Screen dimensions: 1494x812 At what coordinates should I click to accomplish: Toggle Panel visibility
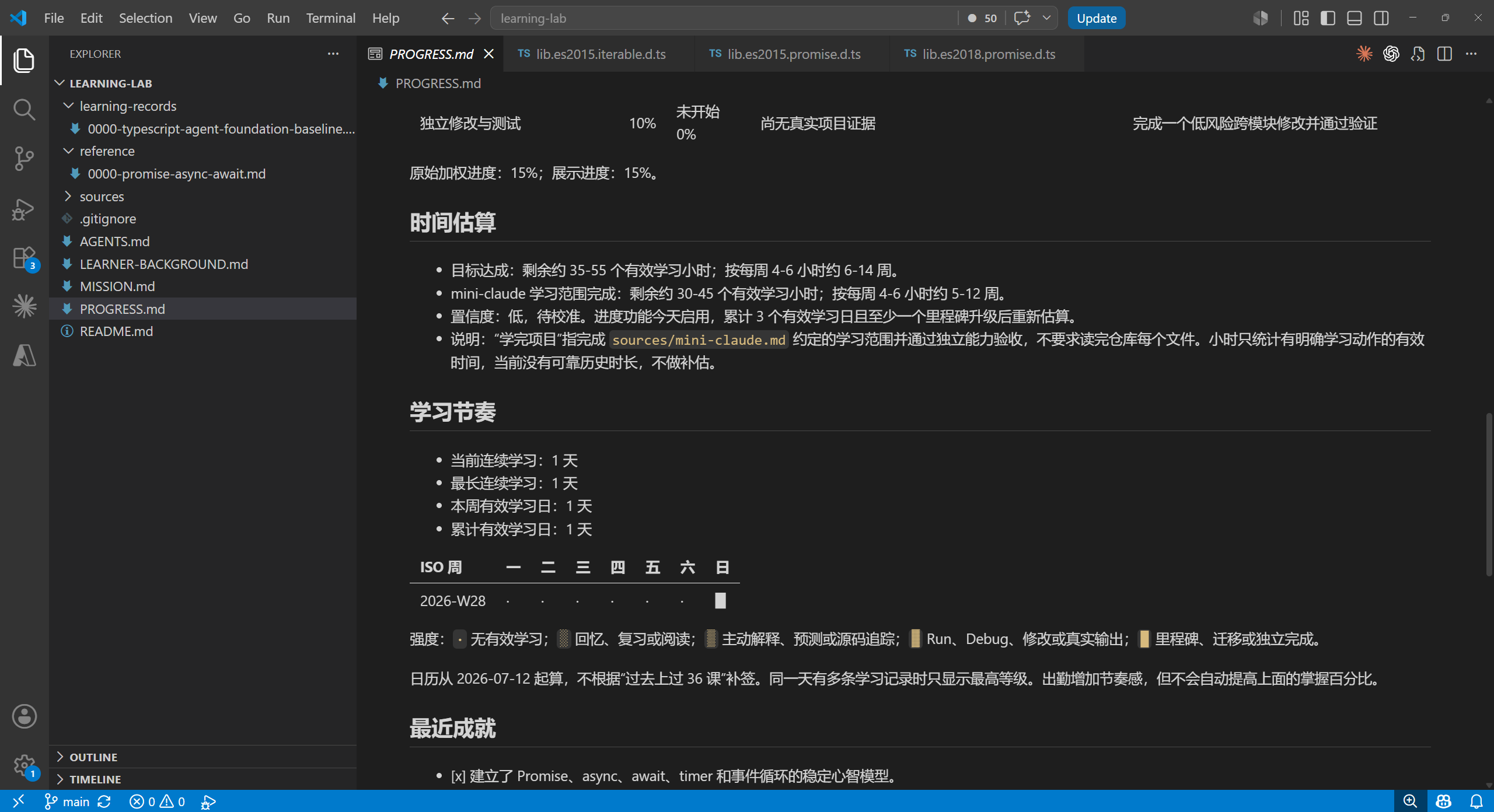1355,18
